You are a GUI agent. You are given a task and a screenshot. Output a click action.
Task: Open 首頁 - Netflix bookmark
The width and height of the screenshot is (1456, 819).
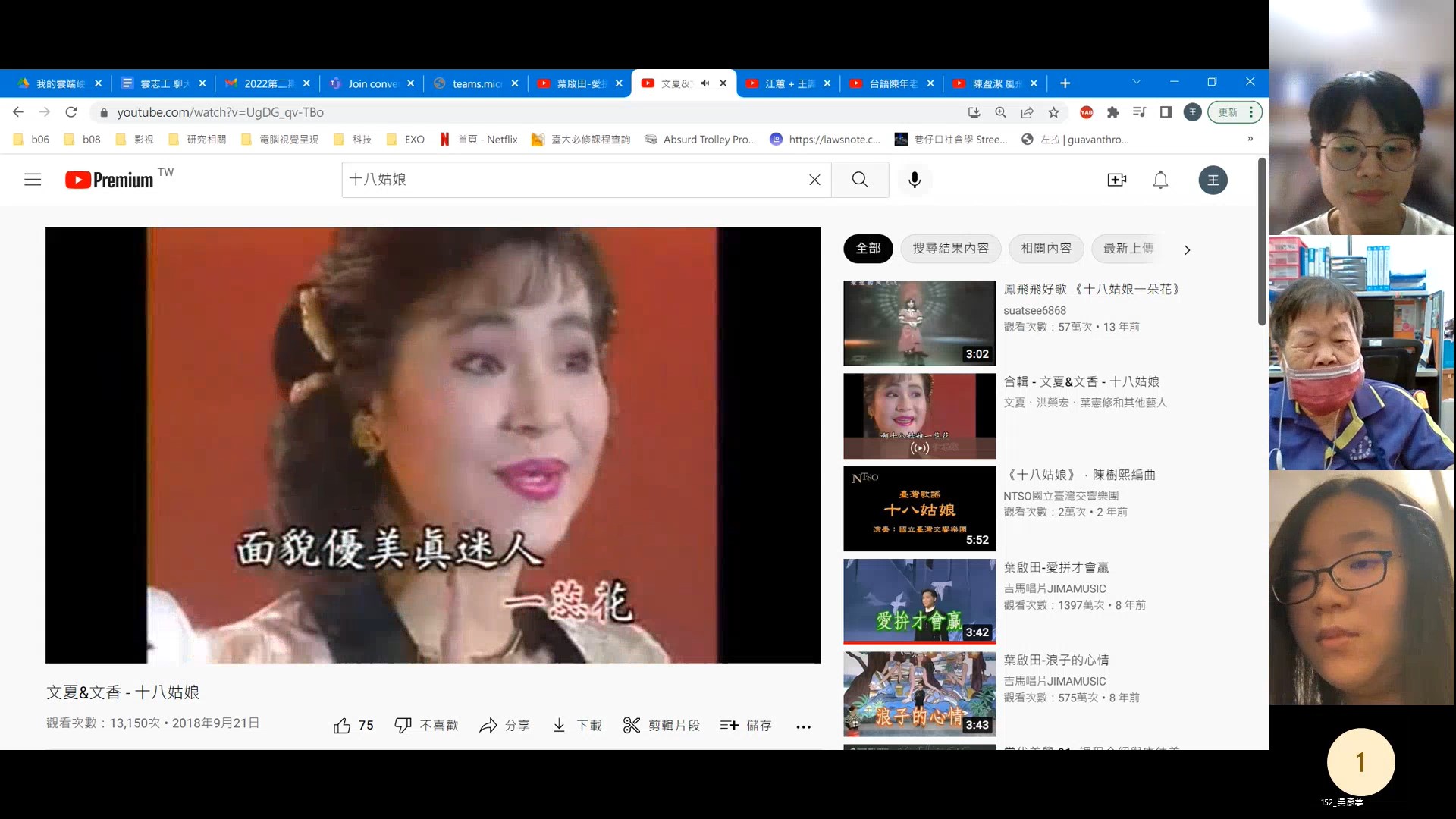479,140
